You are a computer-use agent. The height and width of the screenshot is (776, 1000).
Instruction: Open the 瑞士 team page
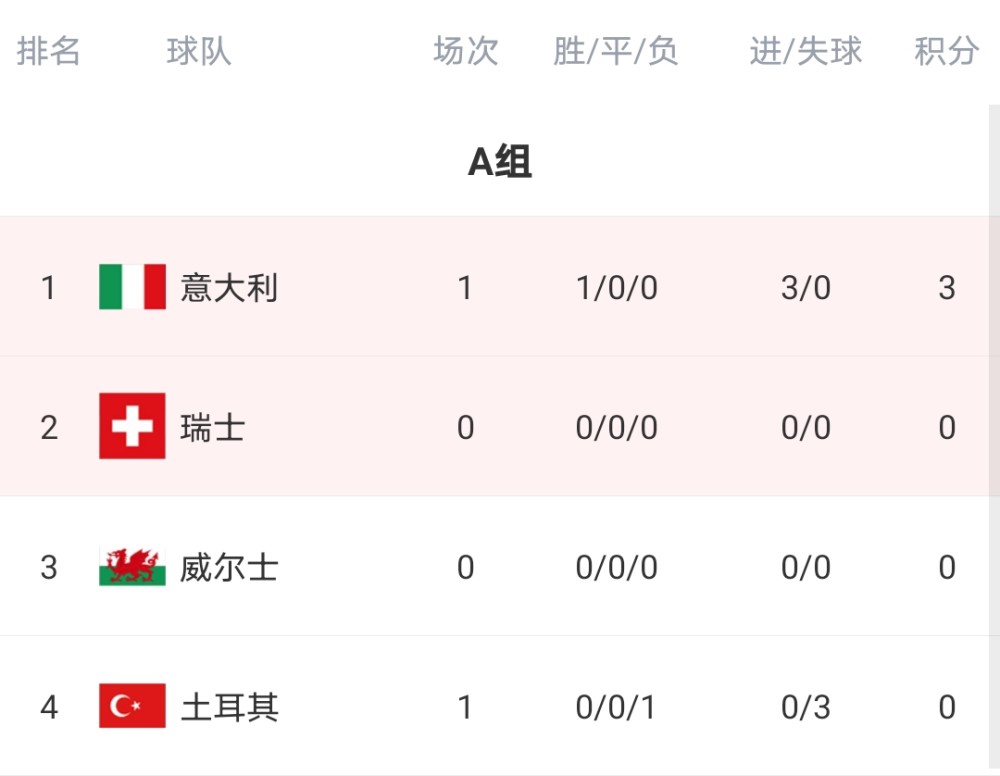pos(213,427)
